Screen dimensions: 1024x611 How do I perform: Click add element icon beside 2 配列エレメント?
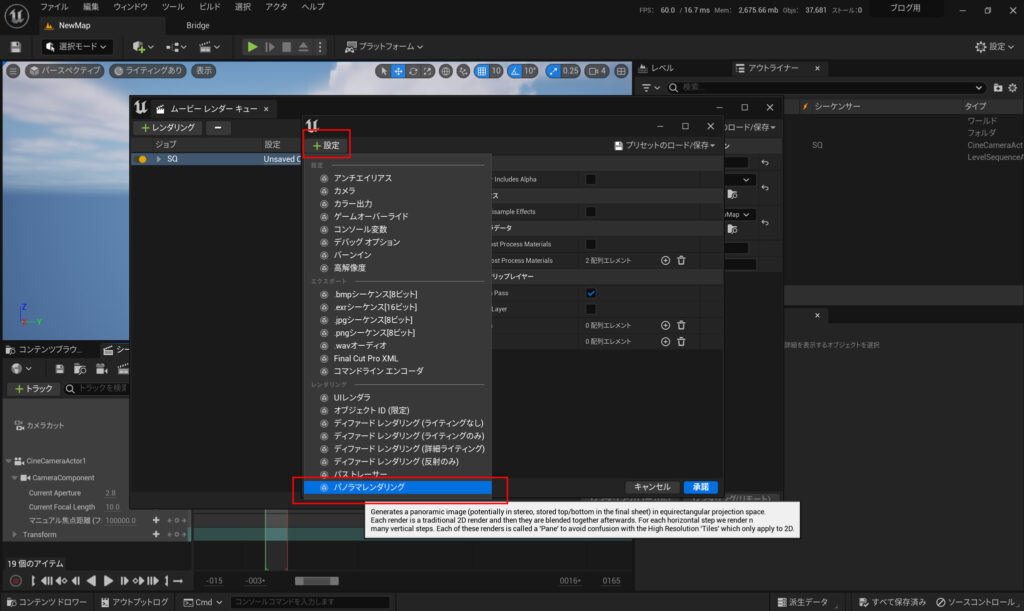pos(665,260)
